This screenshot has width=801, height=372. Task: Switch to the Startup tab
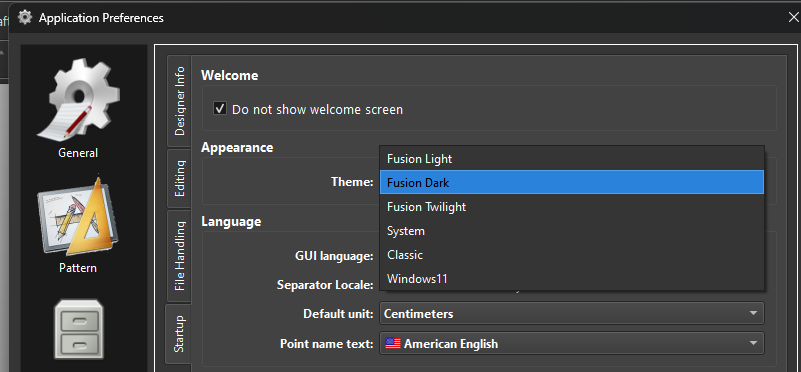point(178,334)
